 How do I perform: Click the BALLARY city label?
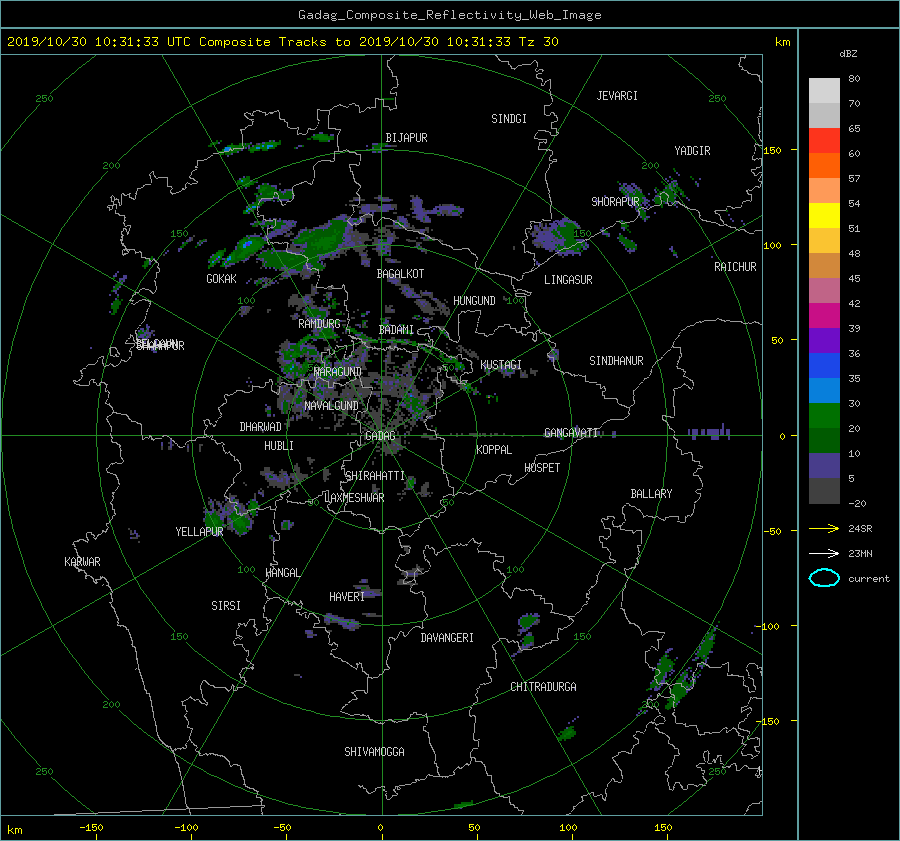(651, 494)
